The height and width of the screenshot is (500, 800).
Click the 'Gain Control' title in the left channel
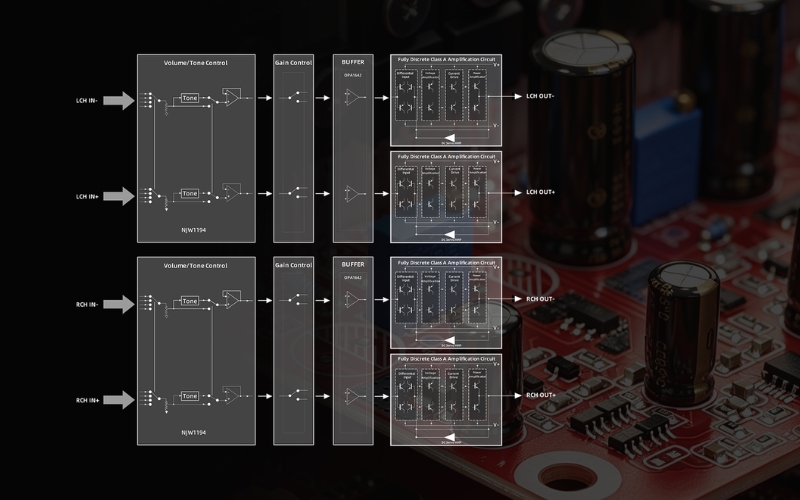click(x=293, y=63)
